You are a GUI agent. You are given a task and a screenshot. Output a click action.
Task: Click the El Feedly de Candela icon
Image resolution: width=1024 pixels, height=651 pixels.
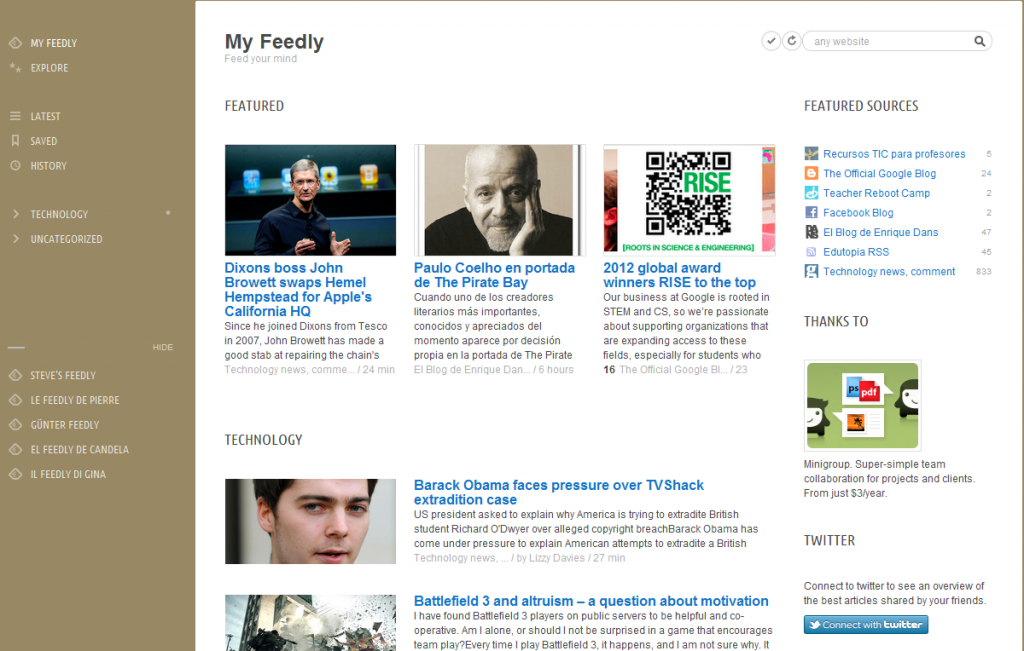click(x=16, y=450)
